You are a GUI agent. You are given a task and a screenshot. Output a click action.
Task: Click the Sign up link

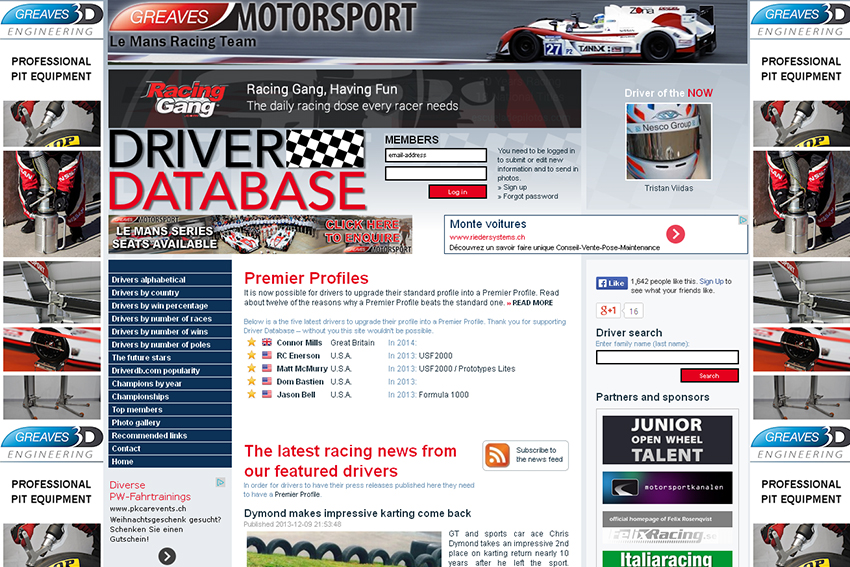click(515, 187)
